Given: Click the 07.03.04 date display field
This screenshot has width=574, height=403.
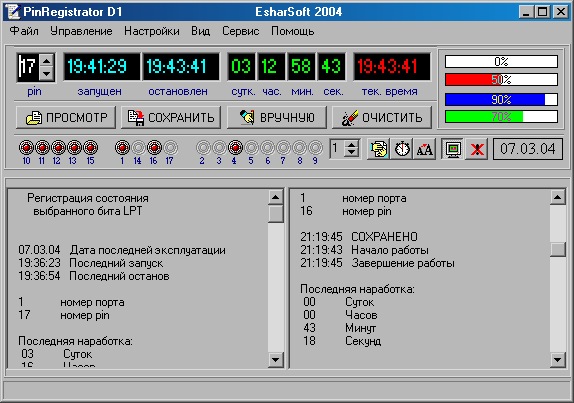Looking at the screenshot, I should point(528,149).
